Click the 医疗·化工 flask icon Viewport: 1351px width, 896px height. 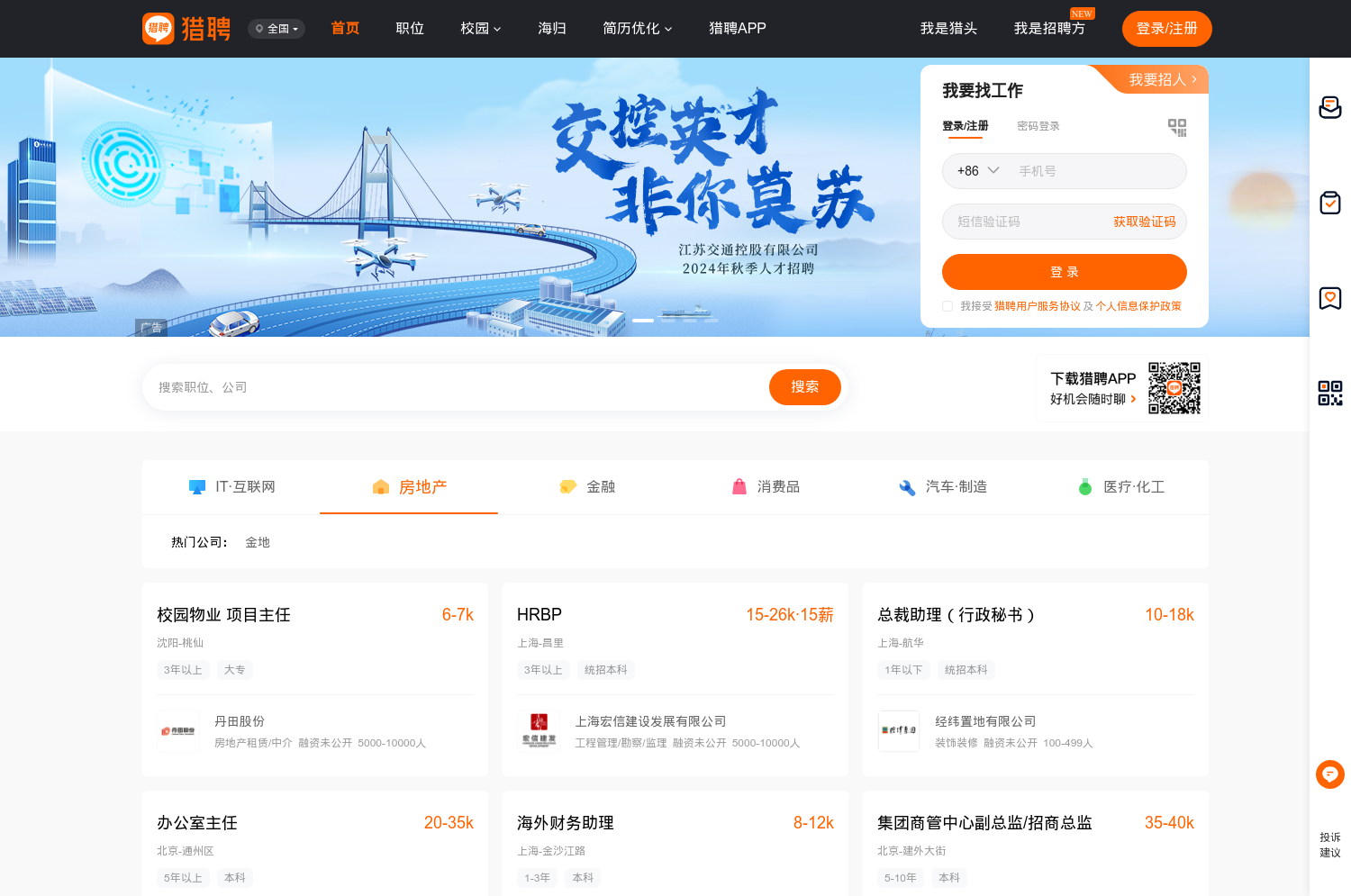[1085, 487]
